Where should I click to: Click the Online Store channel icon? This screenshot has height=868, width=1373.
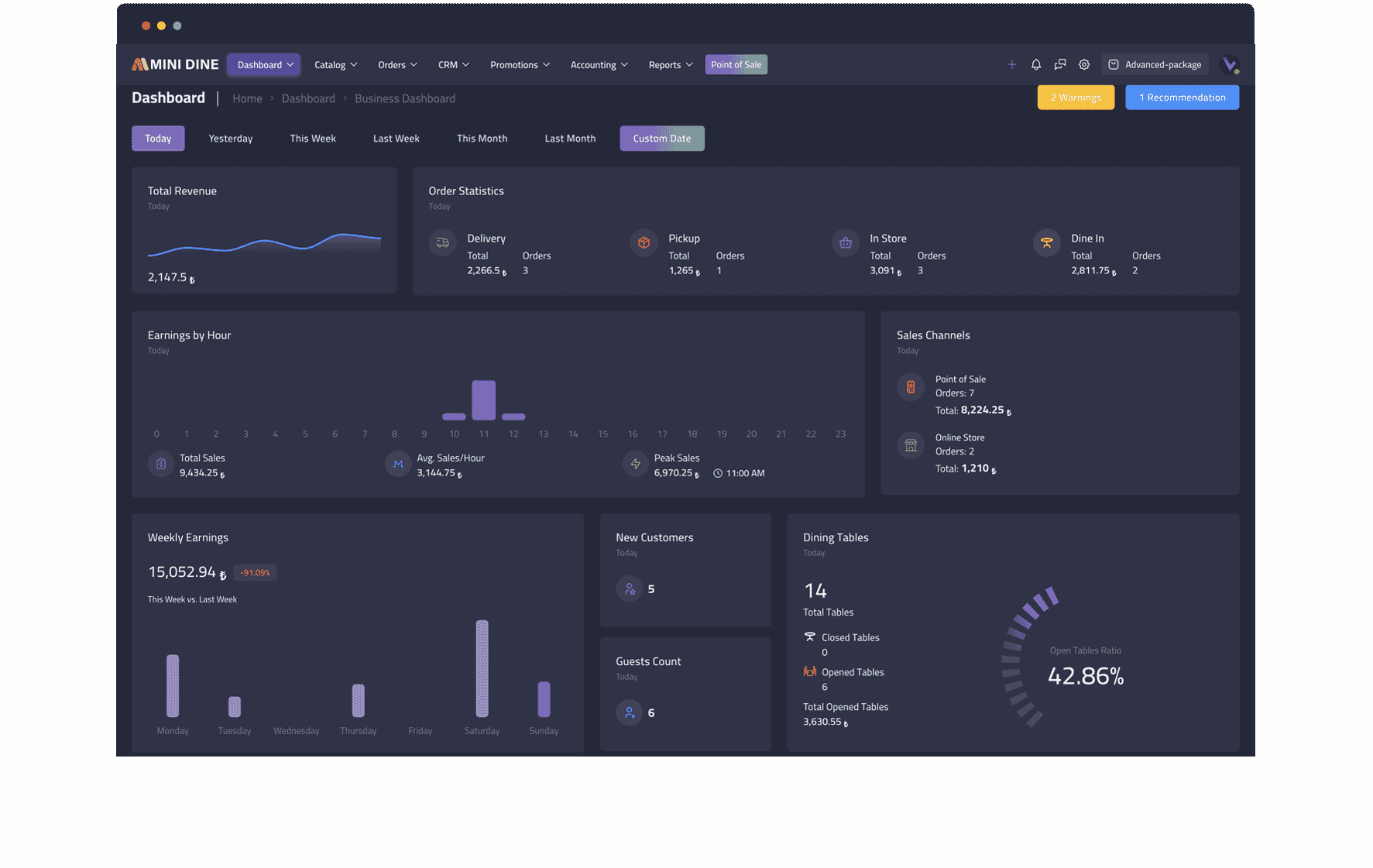click(911, 445)
